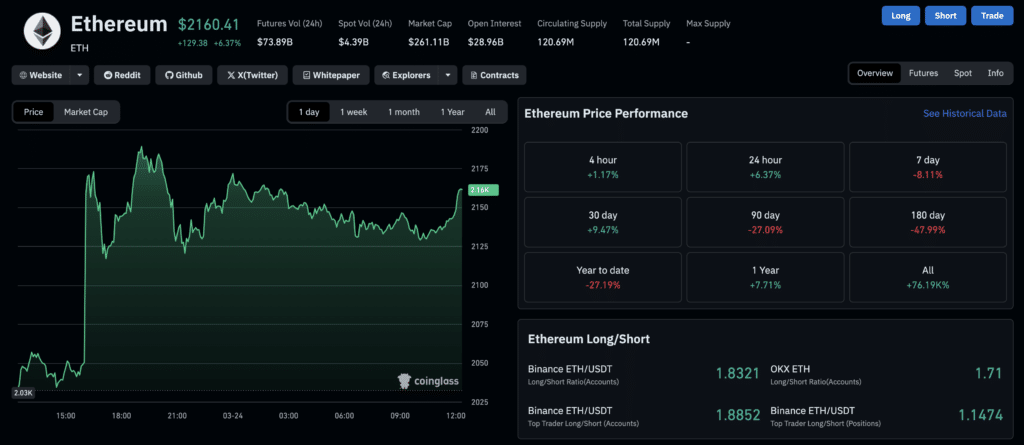Click the 7 day performance card
The width and height of the screenshot is (1024, 445).
[927, 167]
